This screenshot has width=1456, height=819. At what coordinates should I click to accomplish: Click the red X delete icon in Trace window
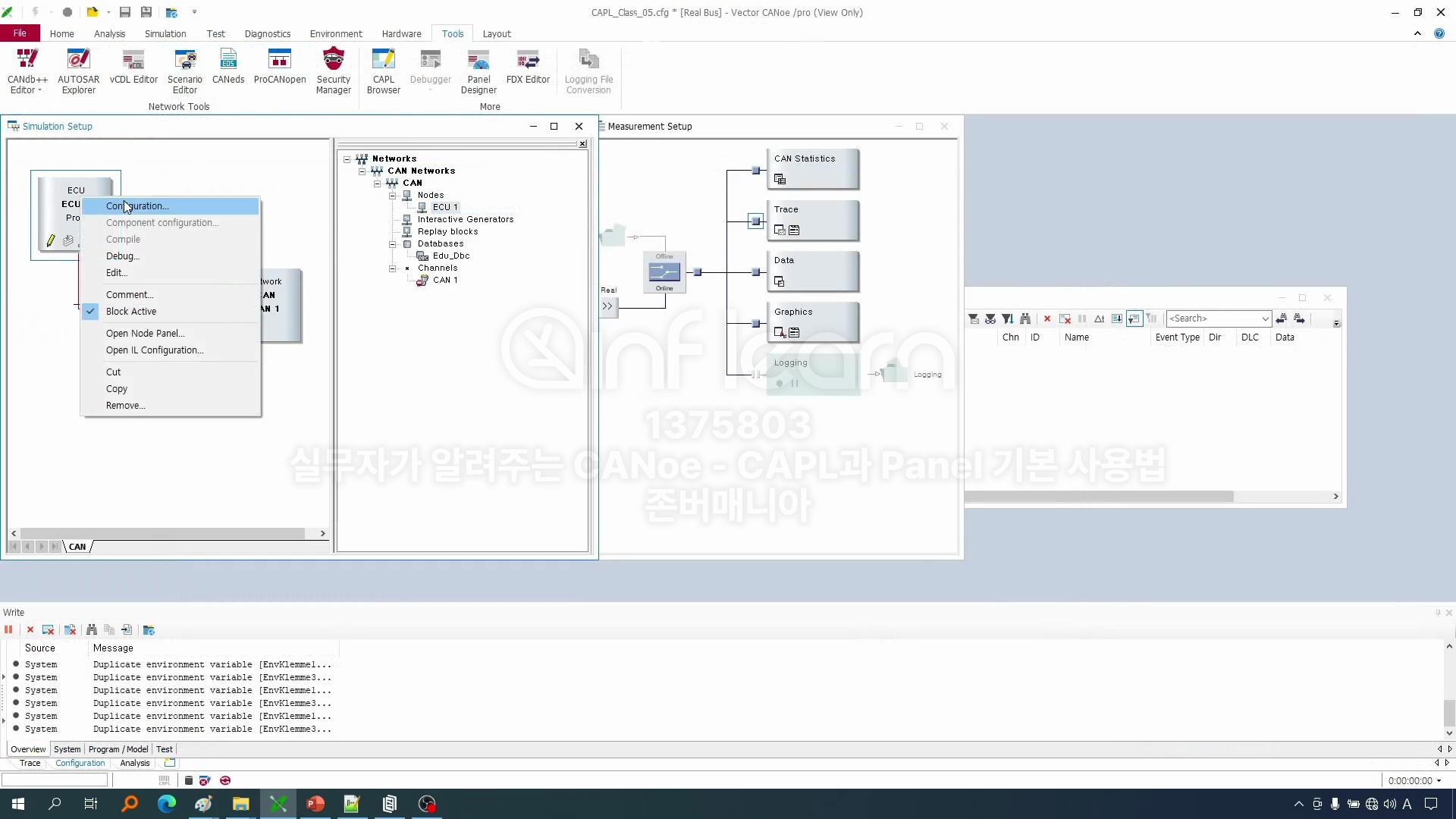point(1047,318)
